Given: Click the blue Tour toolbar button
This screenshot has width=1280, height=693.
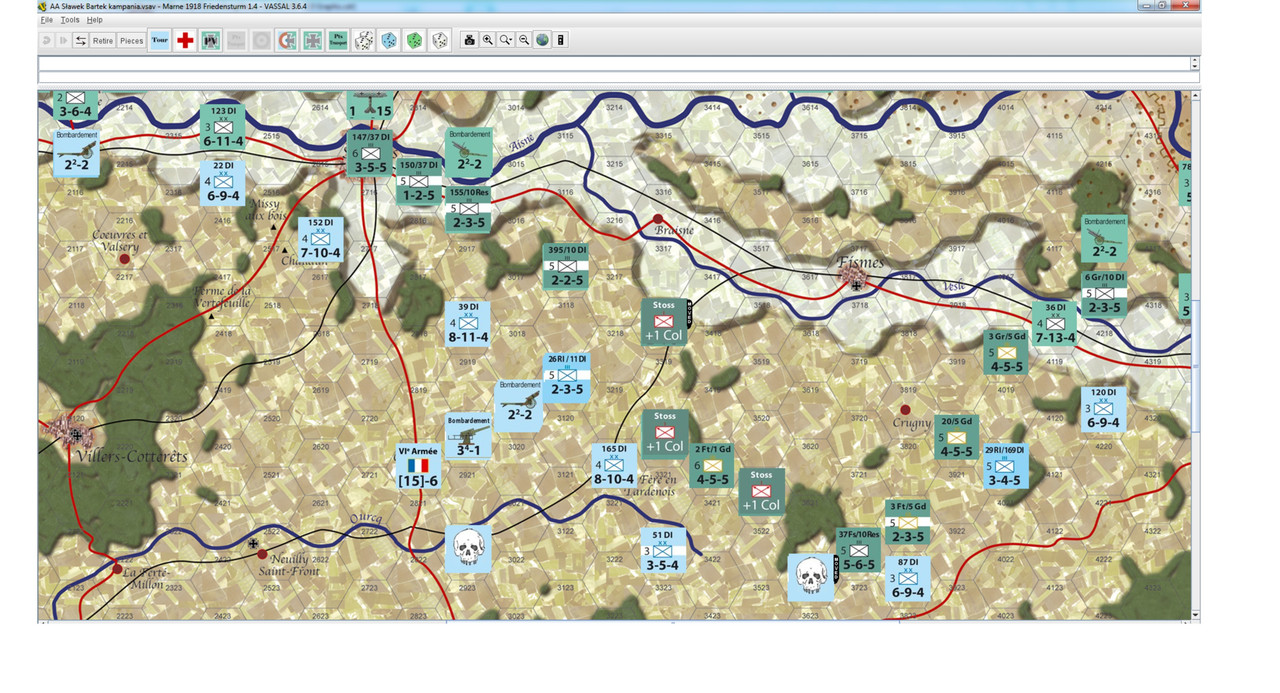Looking at the screenshot, I should [159, 40].
